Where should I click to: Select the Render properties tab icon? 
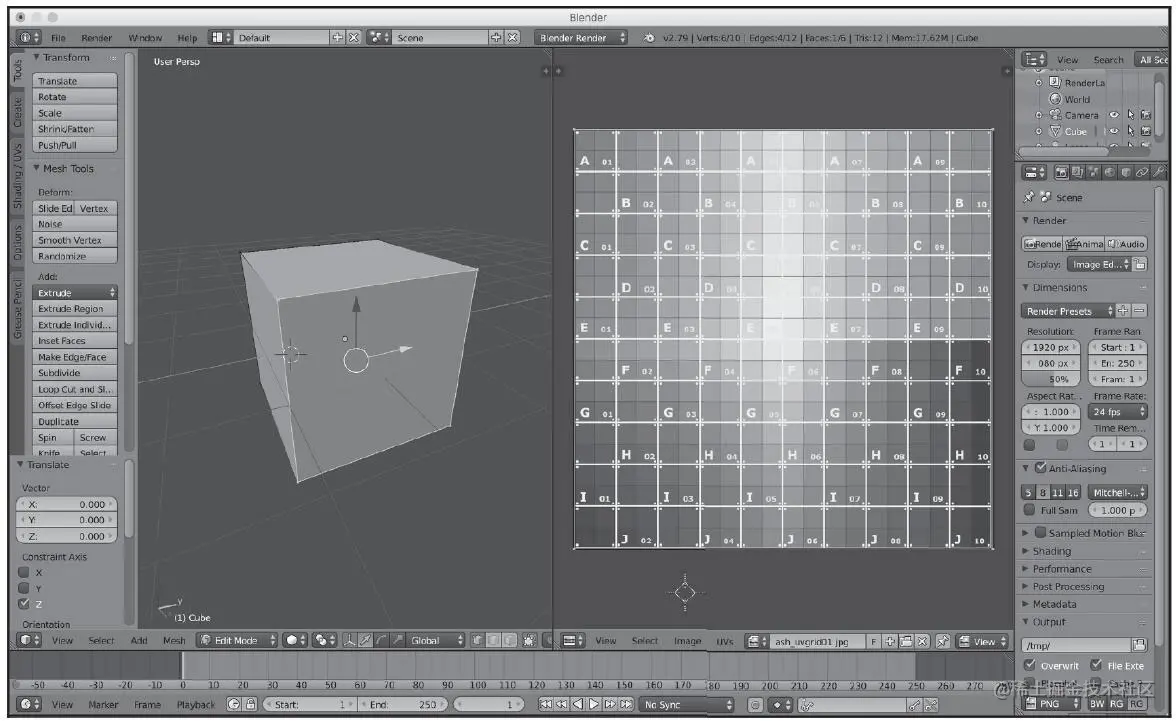point(1061,173)
